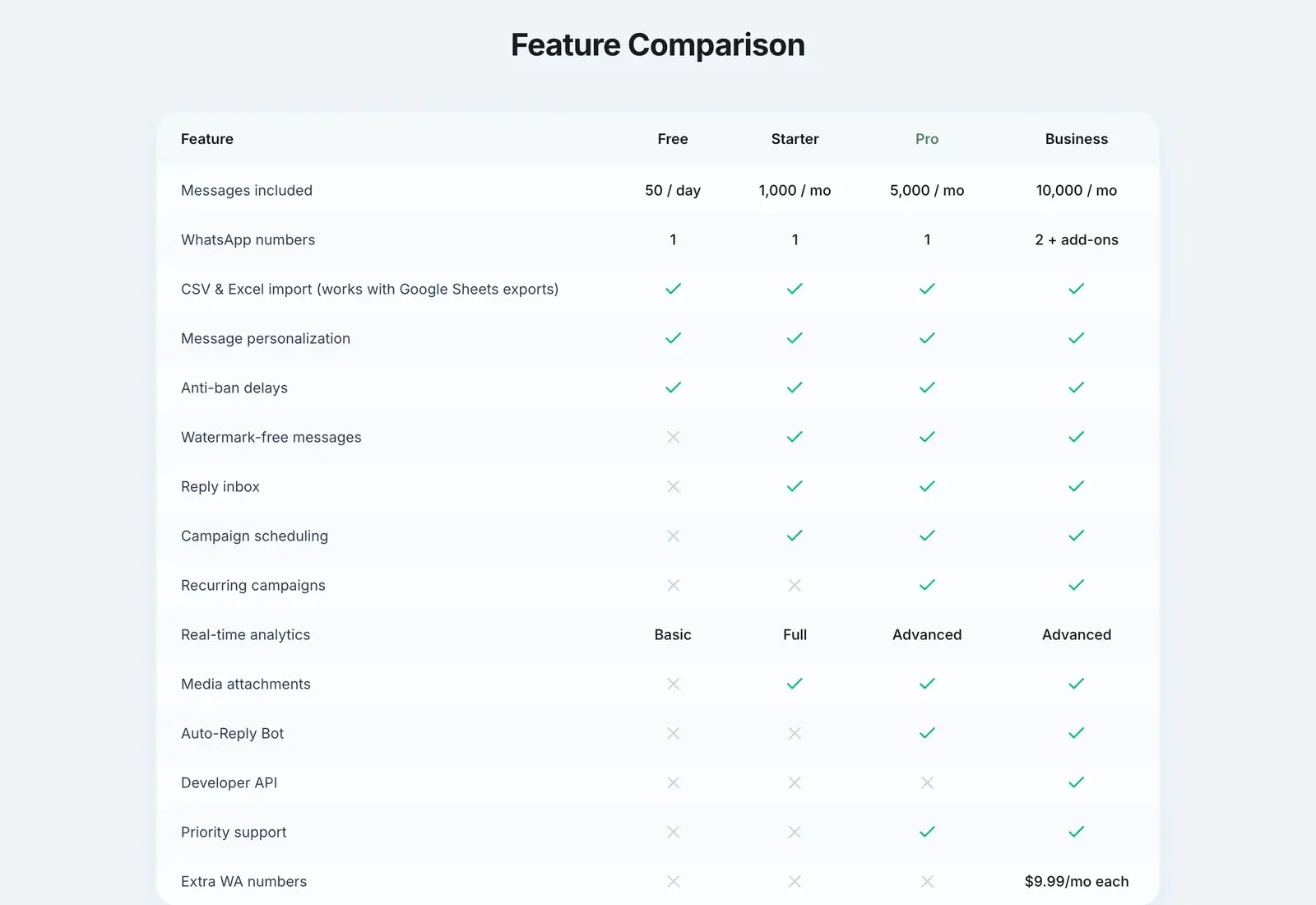This screenshot has width=1316, height=905.
Task: Click the 'WhatsApp numbers' row label
Action: (x=248, y=239)
